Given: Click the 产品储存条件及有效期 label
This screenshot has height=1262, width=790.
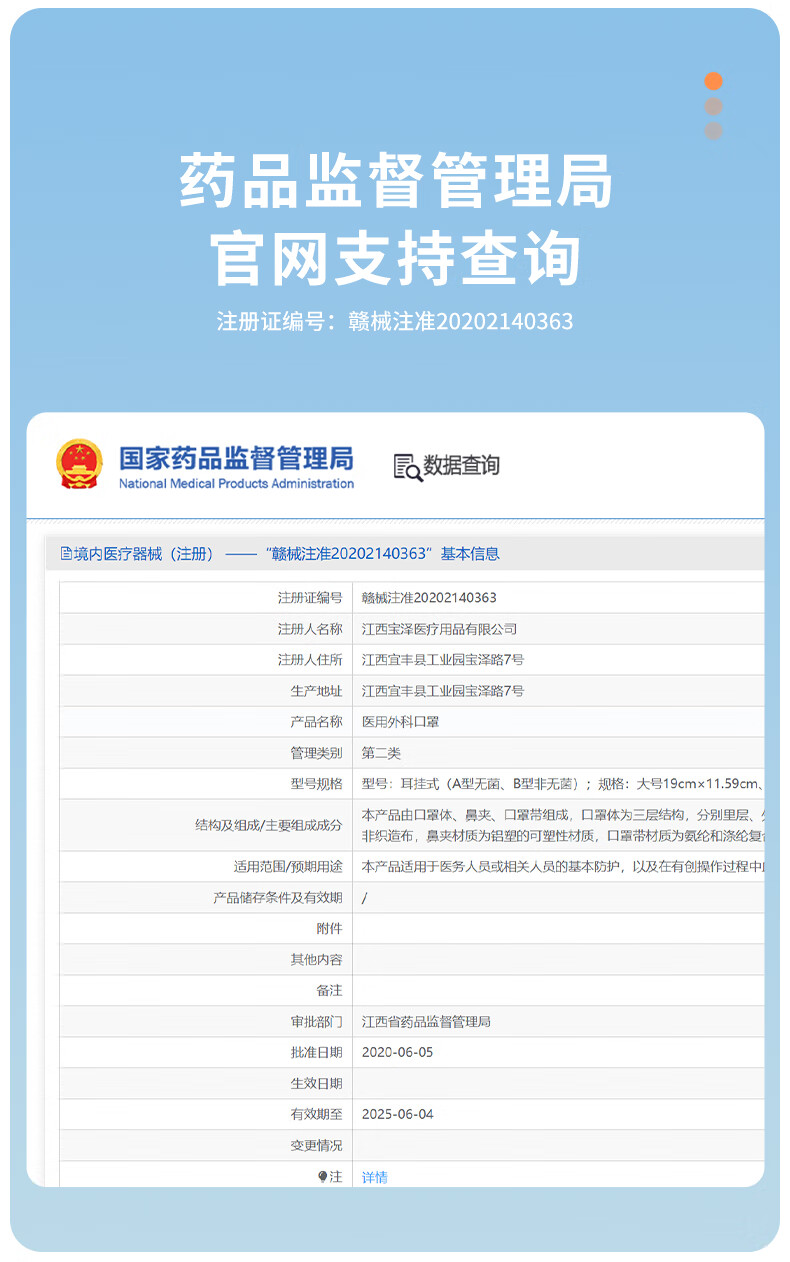Looking at the screenshot, I should (278, 898).
